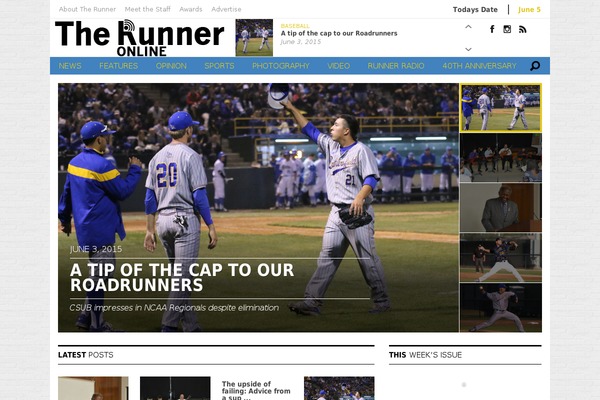Select pitcher with umpire slider thumbnail
The width and height of the screenshot is (600, 400).
tap(501, 258)
